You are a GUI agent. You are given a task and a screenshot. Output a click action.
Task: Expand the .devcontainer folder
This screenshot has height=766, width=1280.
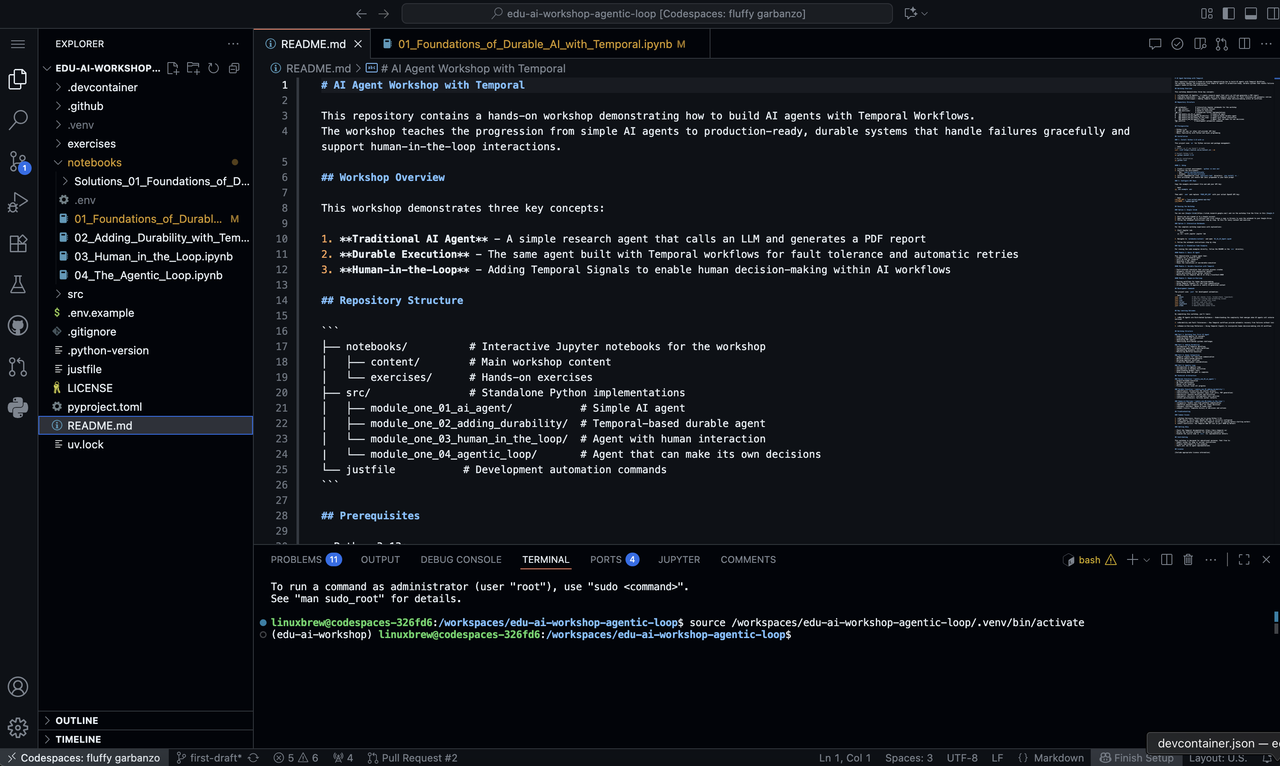pyautogui.click(x=146, y=87)
